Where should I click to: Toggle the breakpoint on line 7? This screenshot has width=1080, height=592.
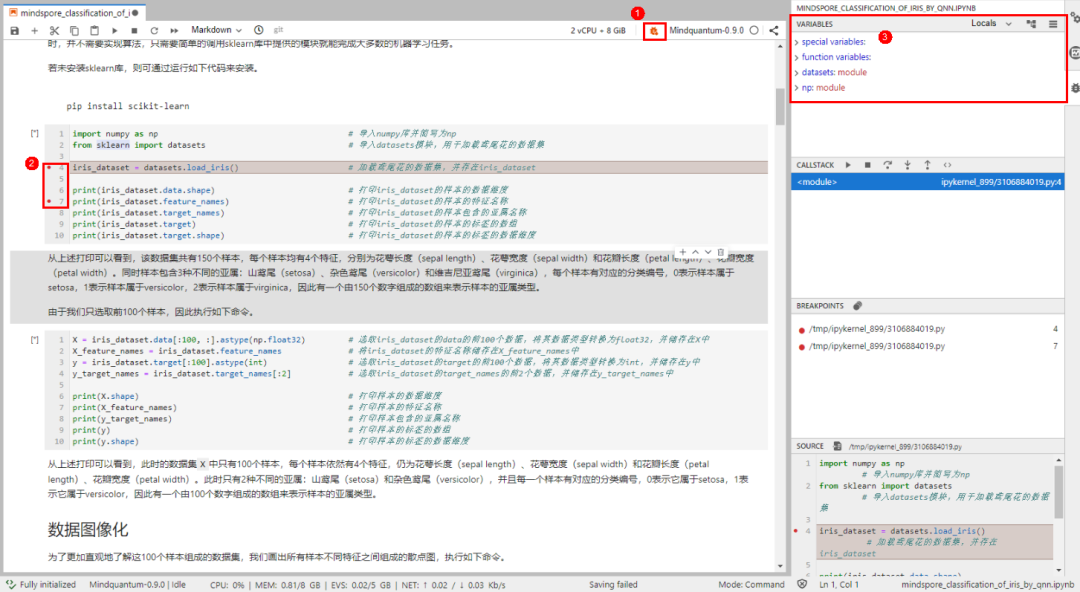48,202
